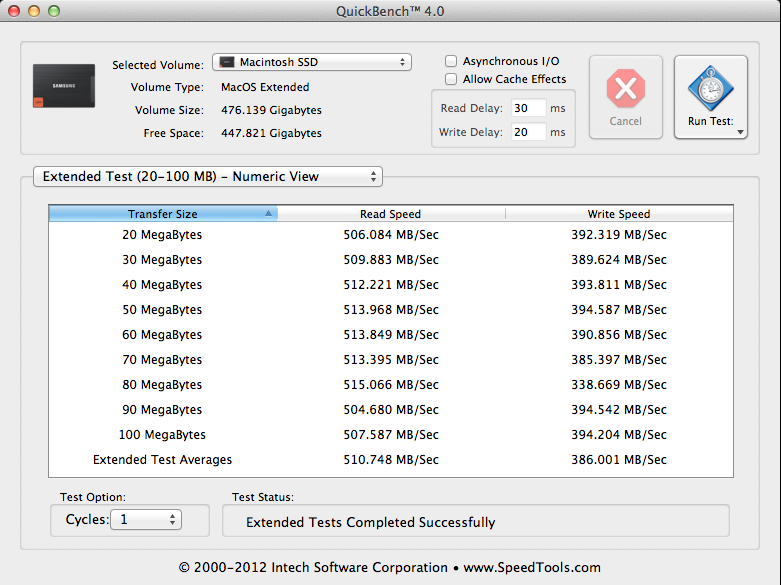This screenshot has width=781, height=585.
Task: Open the Selected Volume Macintosh SSD dropdown
Action: [x=312, y=62]
